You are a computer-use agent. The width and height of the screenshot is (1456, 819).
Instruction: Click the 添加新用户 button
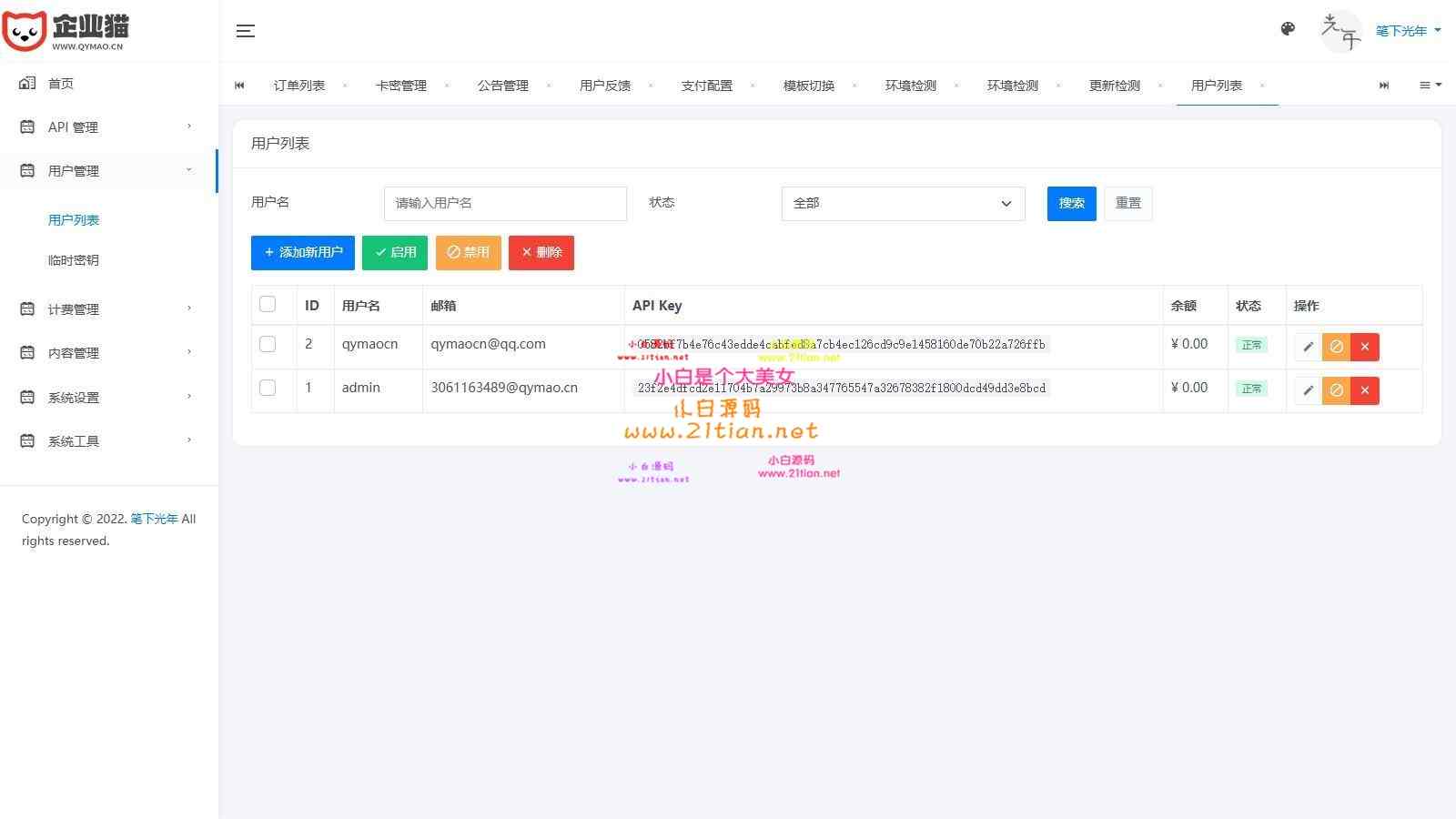click(302, 252)
